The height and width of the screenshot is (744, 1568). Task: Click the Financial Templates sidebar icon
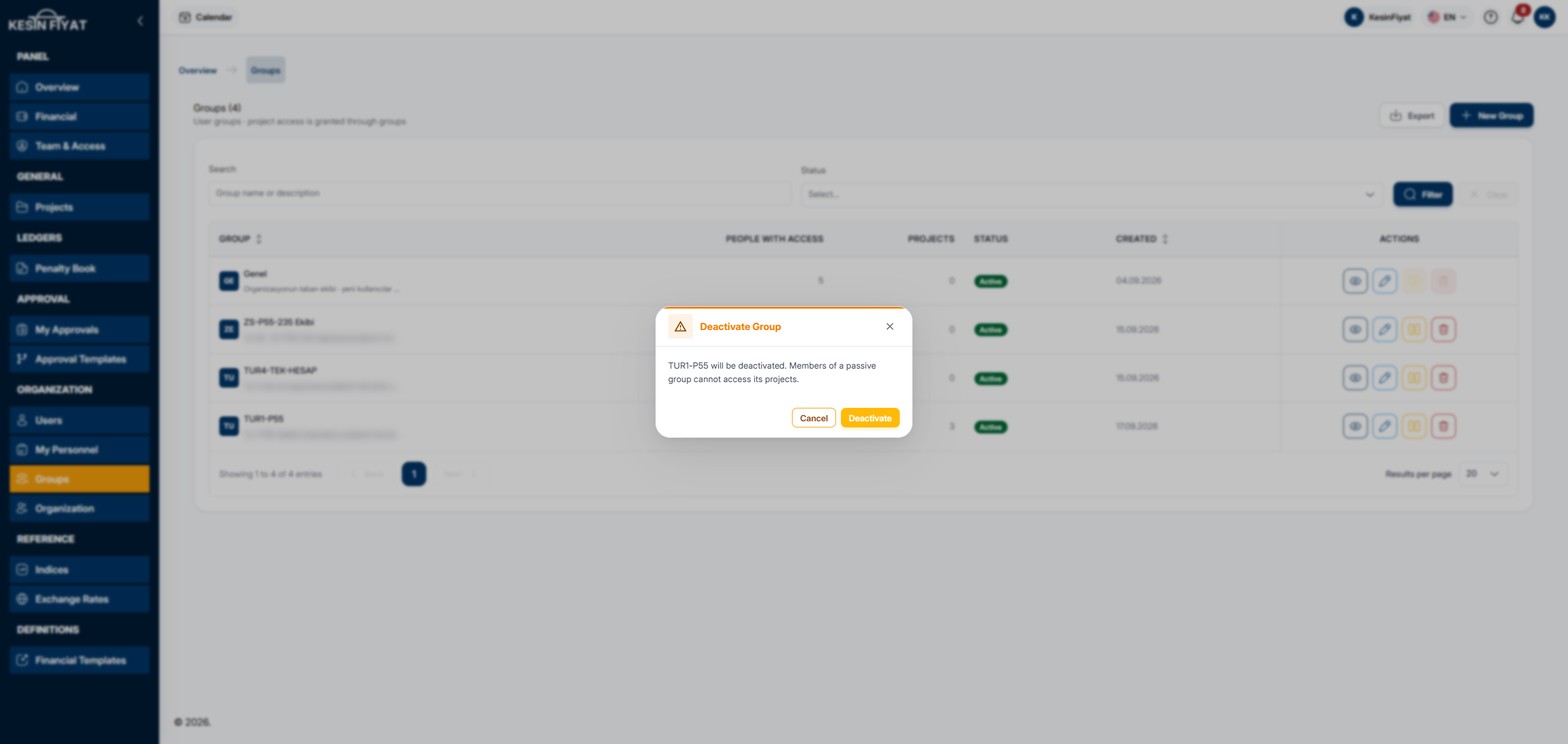pyautogui.click(x=23, y=660)
